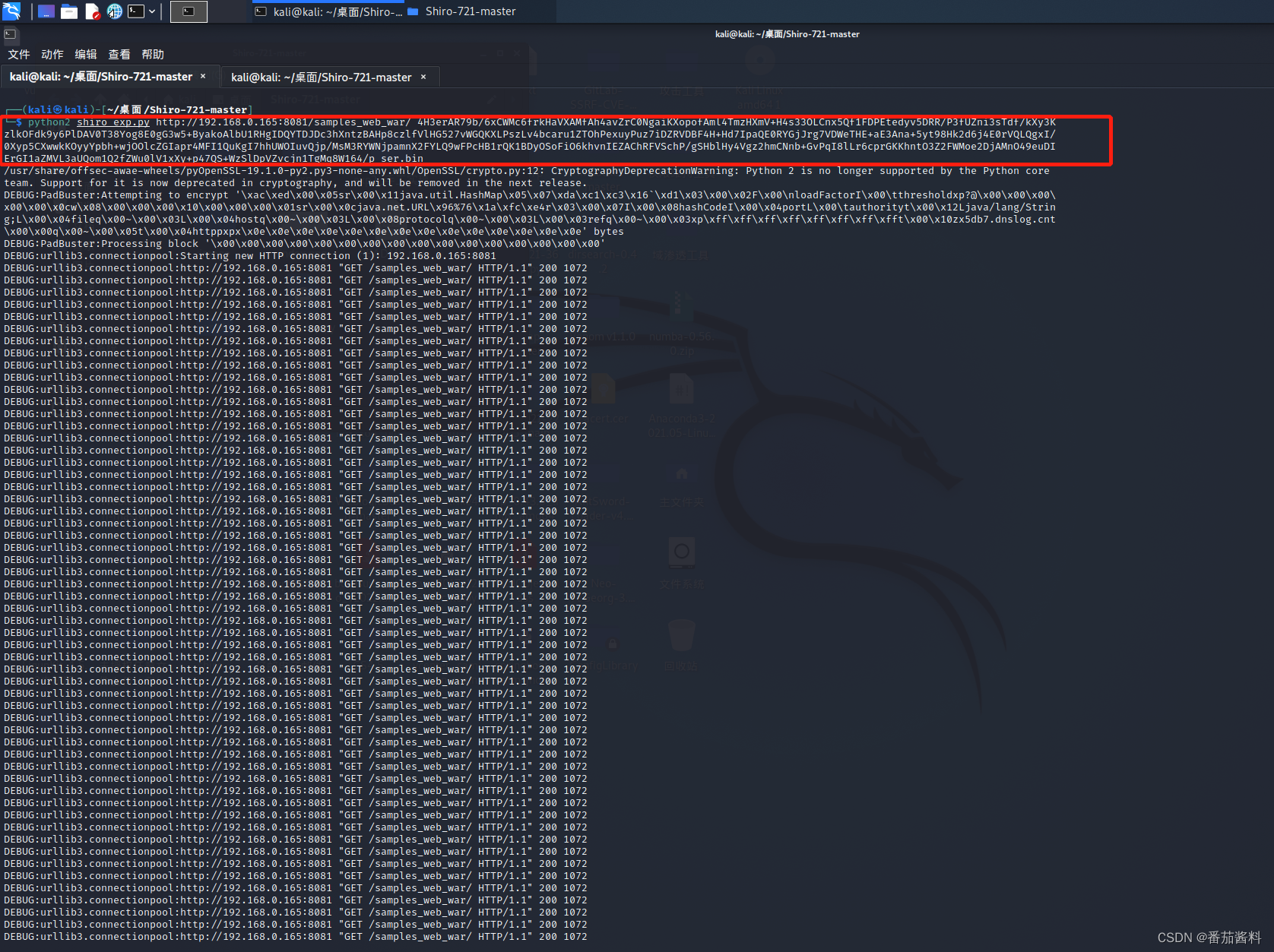Click the terminal window title icon

(x=10, y=34)
